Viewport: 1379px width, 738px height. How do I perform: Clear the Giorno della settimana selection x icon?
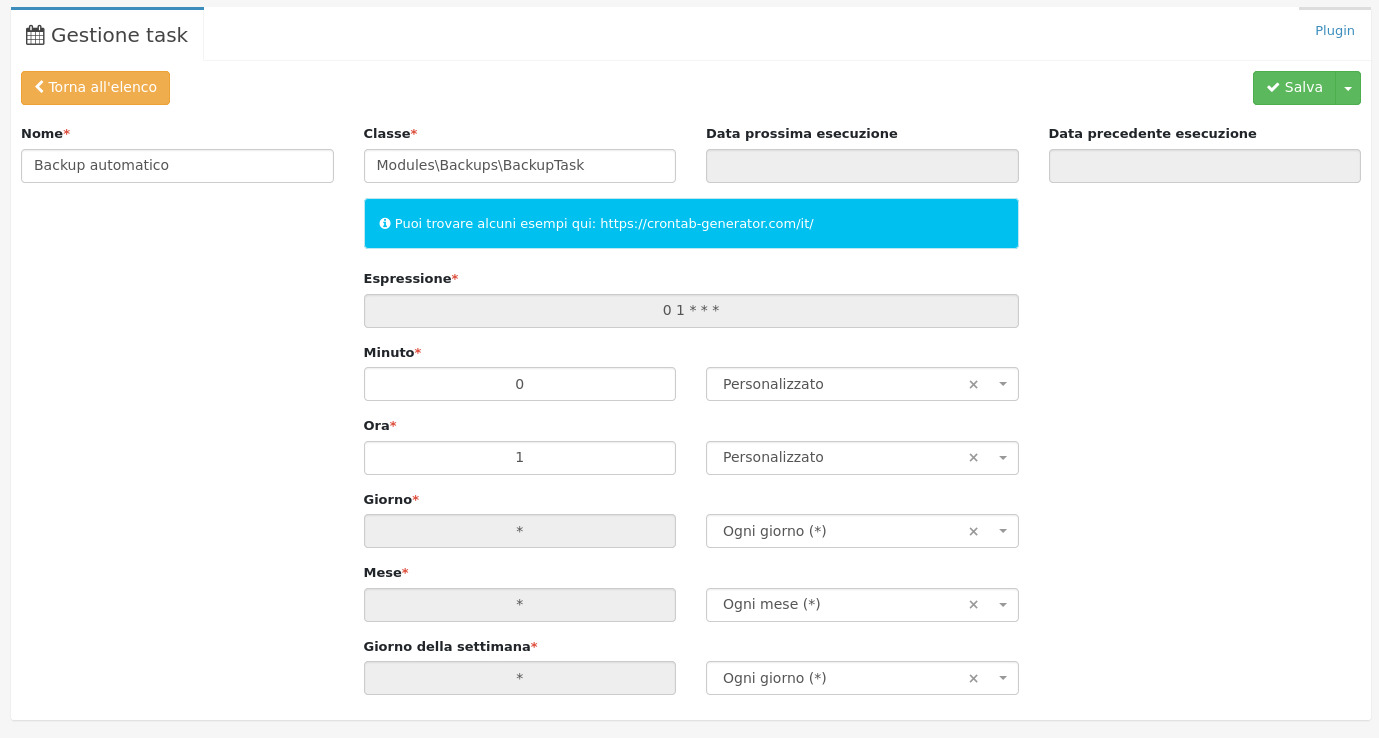click(973, 679)
